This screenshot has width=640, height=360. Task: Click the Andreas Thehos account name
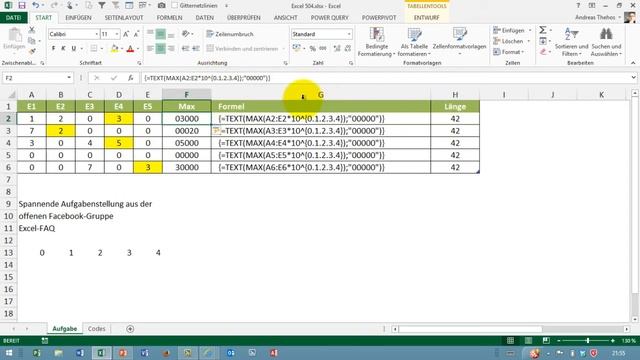595,18
